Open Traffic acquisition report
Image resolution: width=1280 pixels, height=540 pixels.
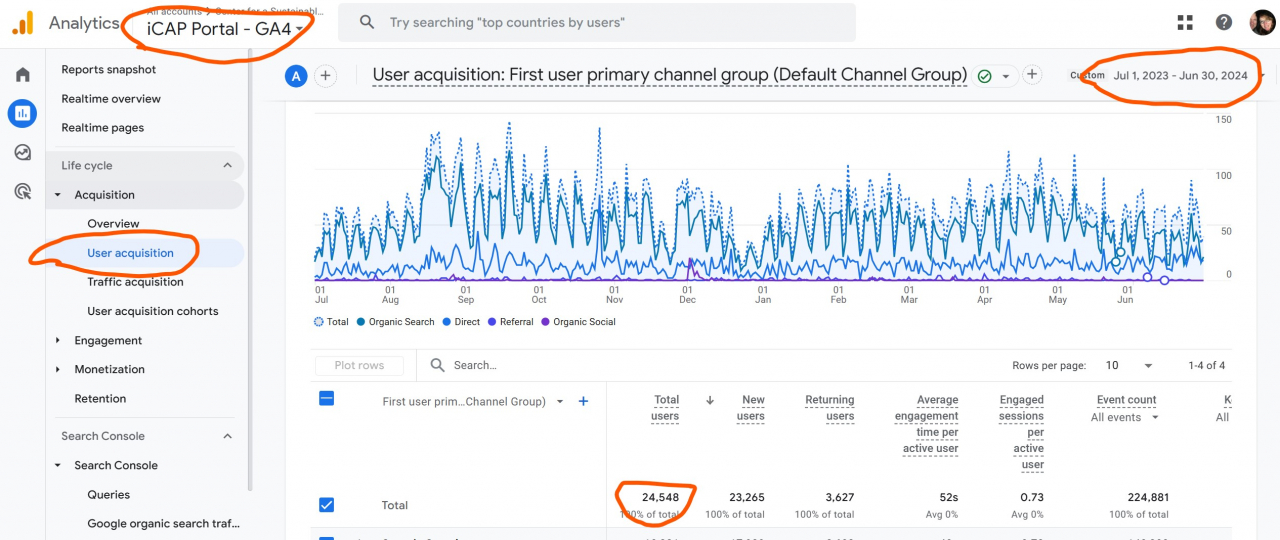click(135, 282)
